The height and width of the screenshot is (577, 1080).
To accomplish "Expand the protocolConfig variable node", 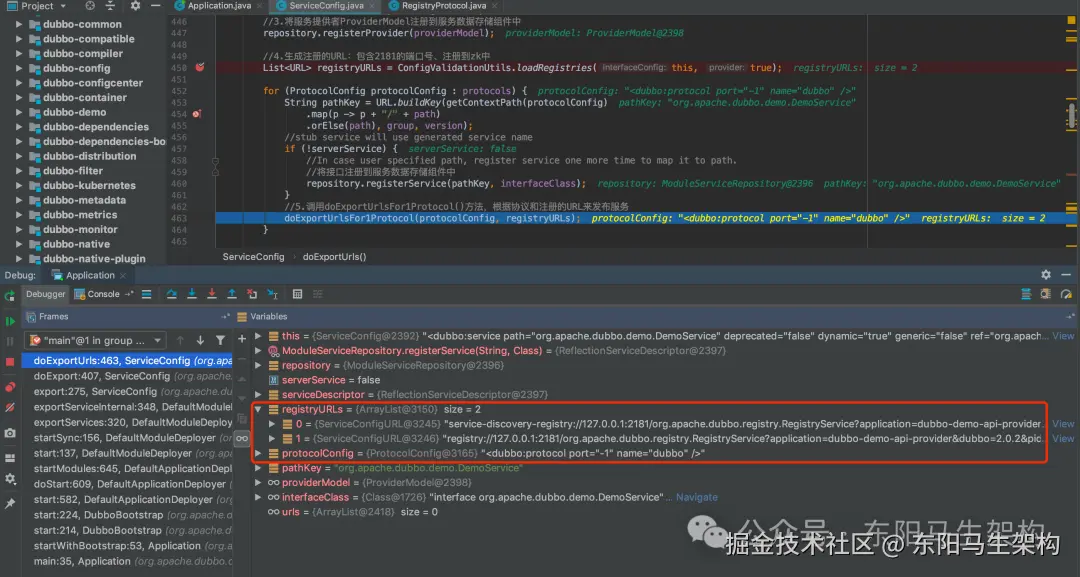I will coord(258,453).
